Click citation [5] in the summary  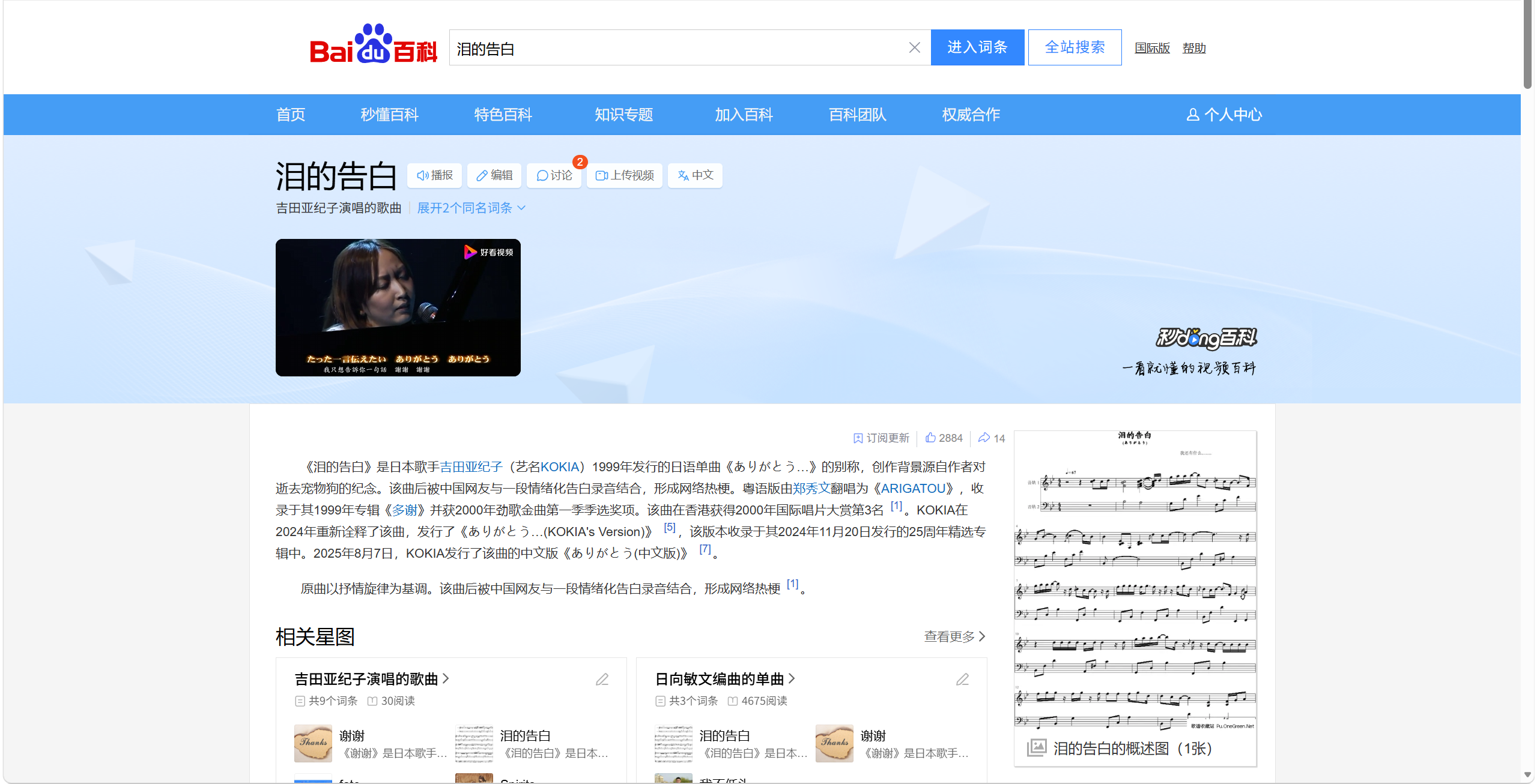(669, 528)
